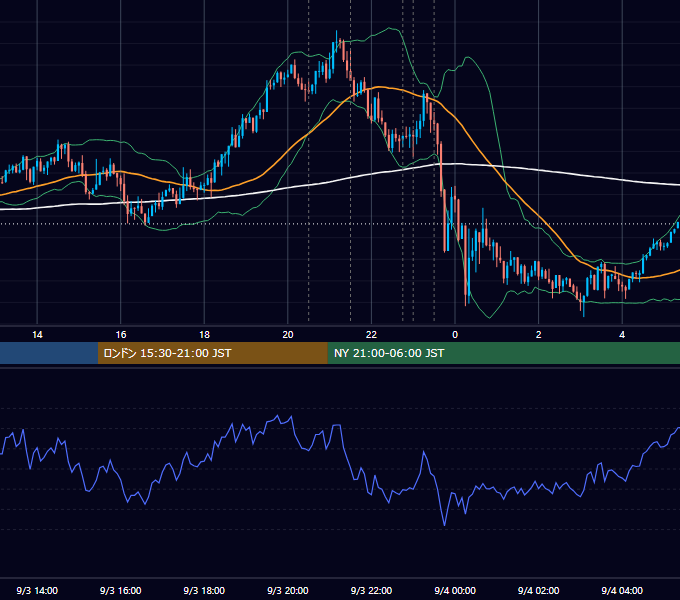Click the 2 hour label on the upper time axis

538,335
